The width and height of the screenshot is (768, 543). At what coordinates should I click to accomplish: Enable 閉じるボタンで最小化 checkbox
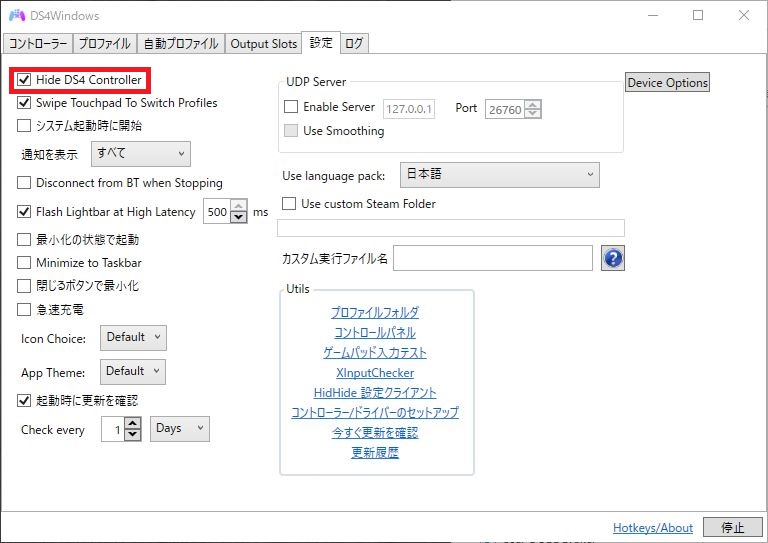[24, 286]
